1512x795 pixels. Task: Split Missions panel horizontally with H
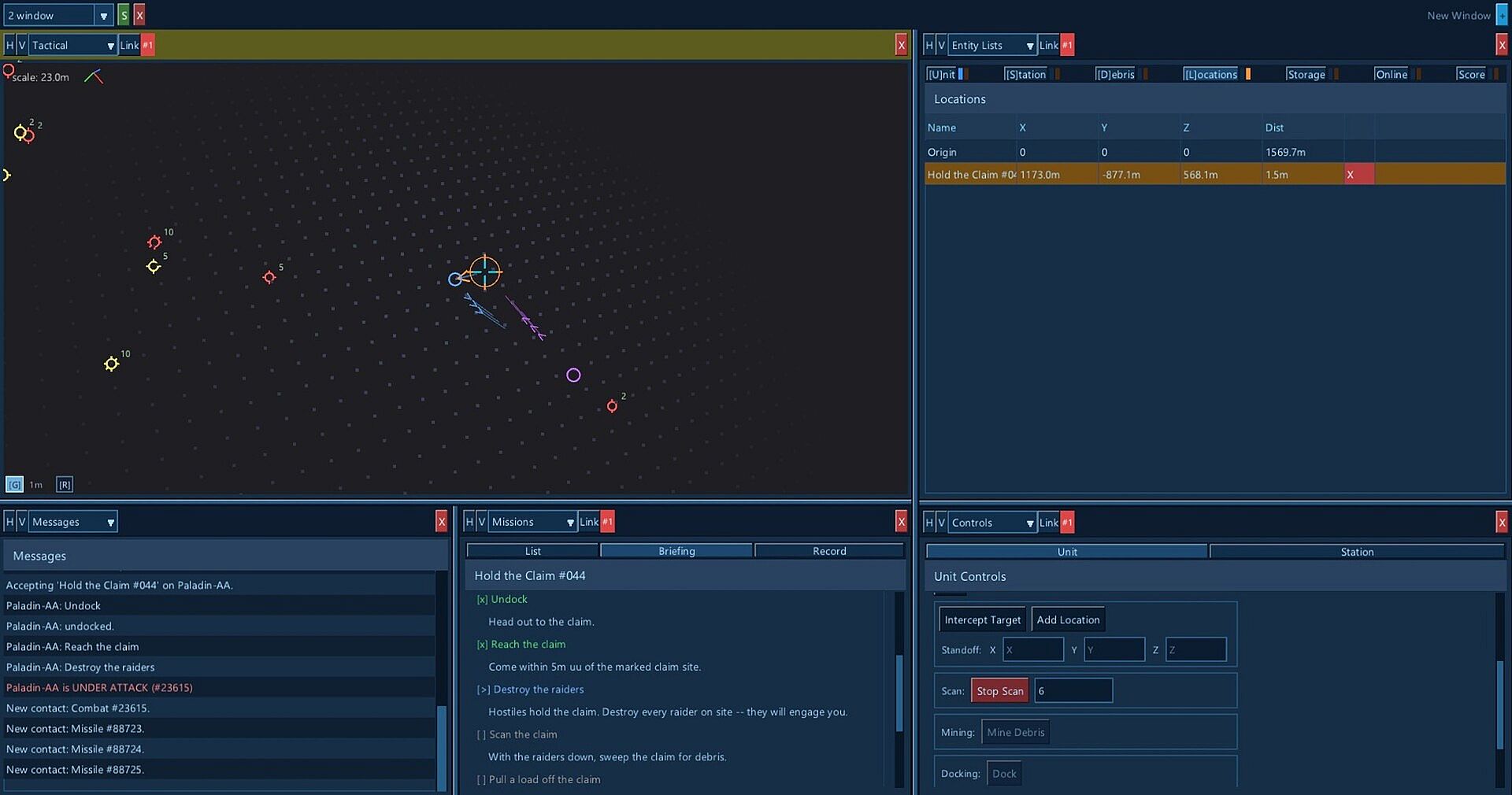coord(469,521)
